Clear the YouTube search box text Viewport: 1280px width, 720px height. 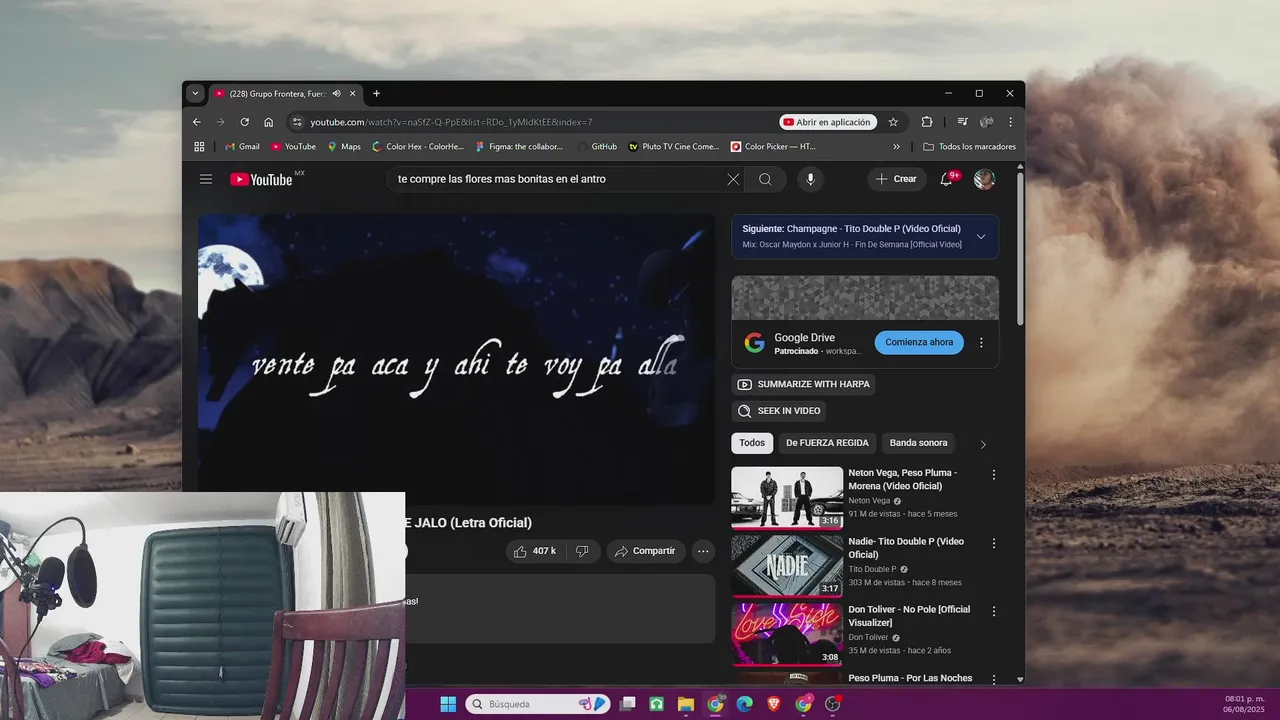click(x=733, y=179)
